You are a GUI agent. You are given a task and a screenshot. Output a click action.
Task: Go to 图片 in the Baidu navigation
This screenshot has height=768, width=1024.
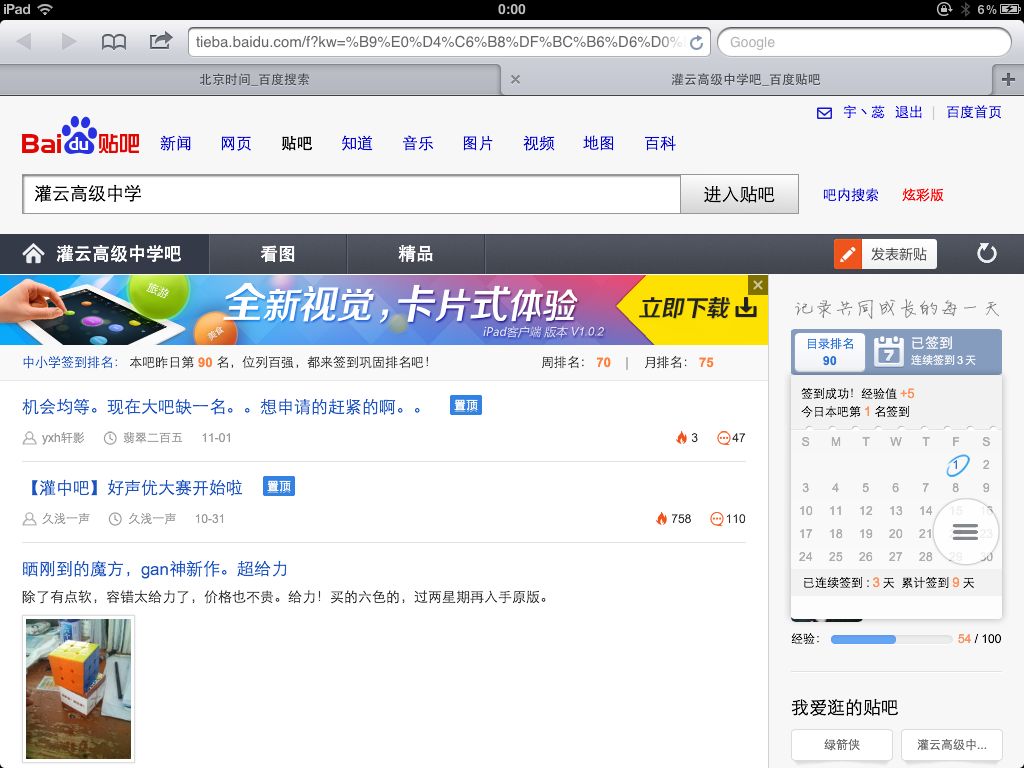click(477, 143)
